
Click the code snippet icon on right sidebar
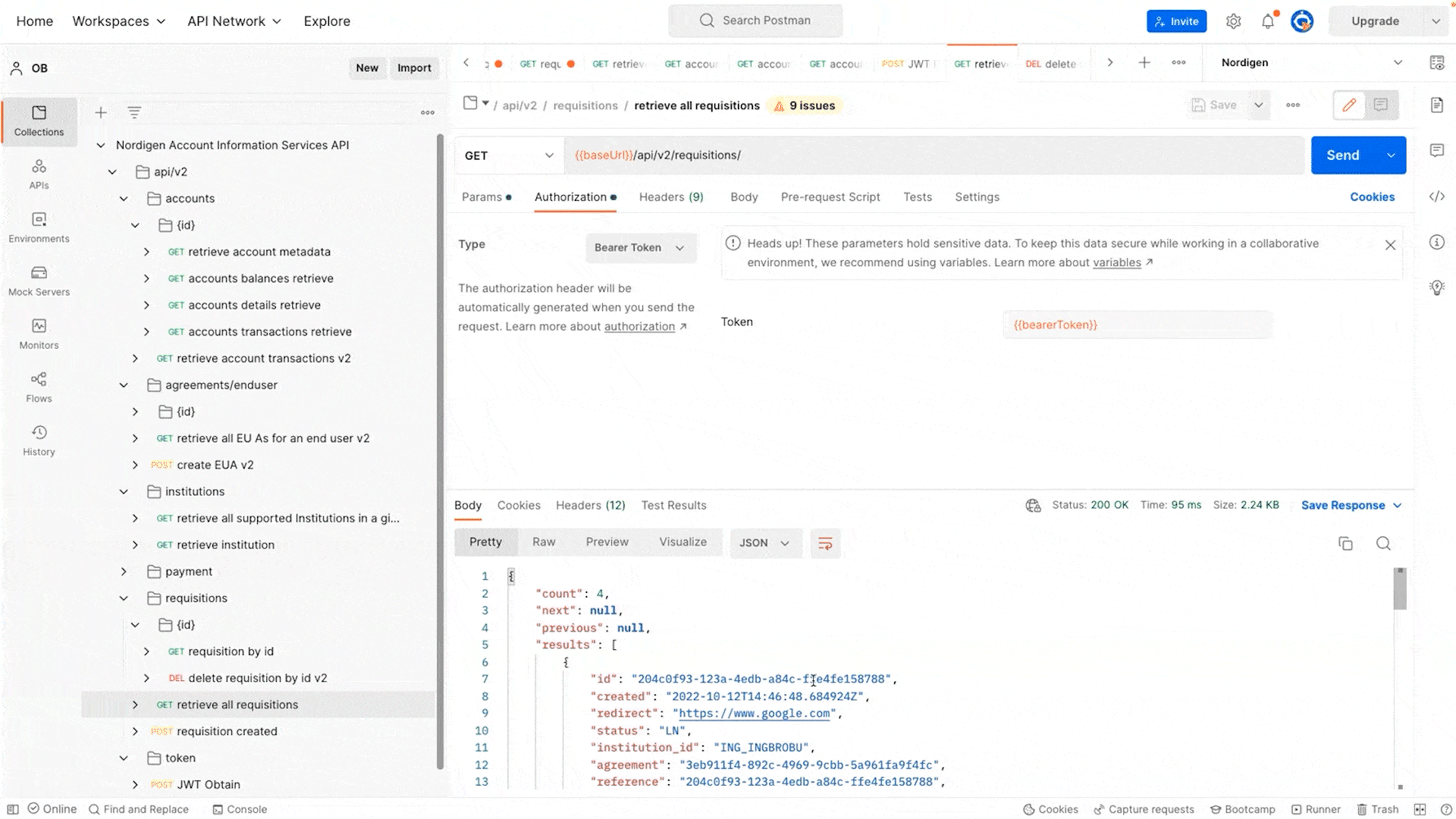[1436, 196]
